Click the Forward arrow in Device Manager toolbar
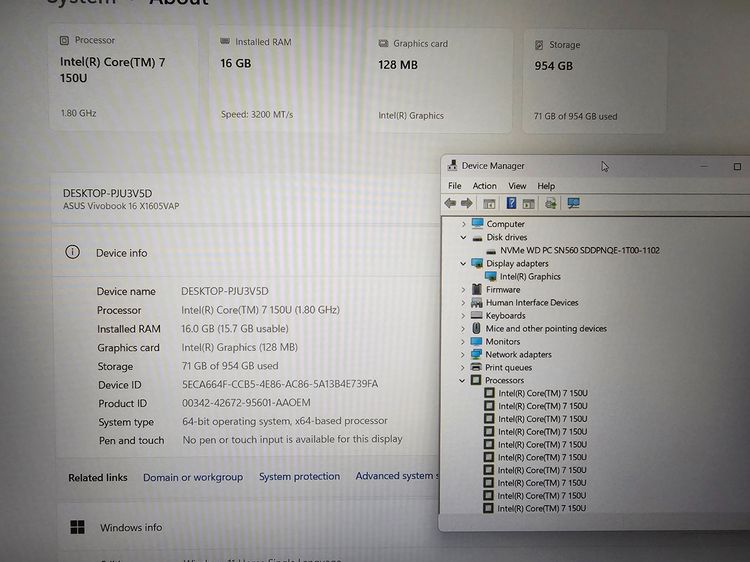The height and width of the screenshot is (562, 750). pyautogui.click(x=467, y=203)
